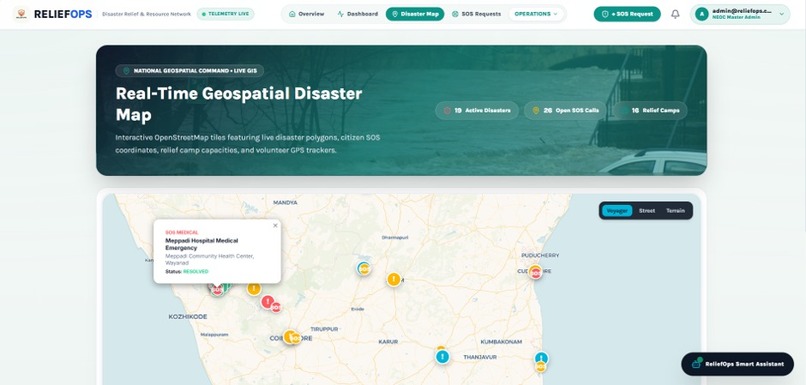Switch map style to Voyager
This screenshot has width=806, height=385.
(617, 211)
